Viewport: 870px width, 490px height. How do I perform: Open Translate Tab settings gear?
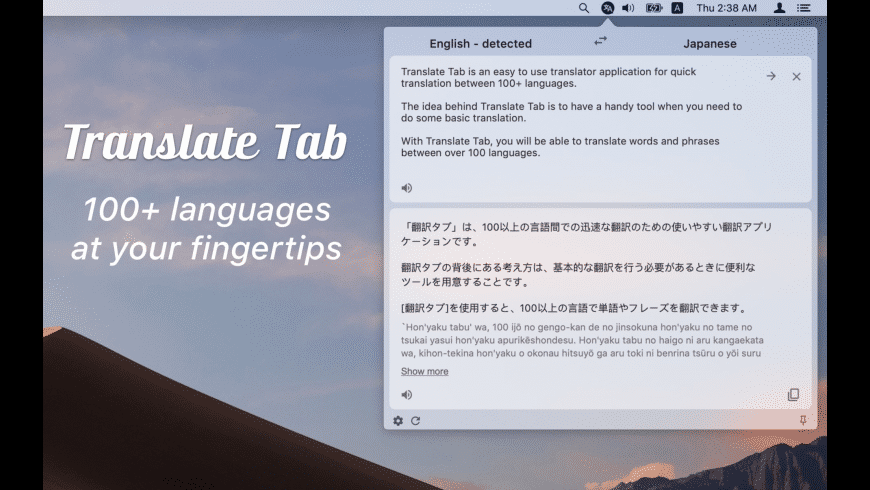pyautogui.click(x=398, y=421)
